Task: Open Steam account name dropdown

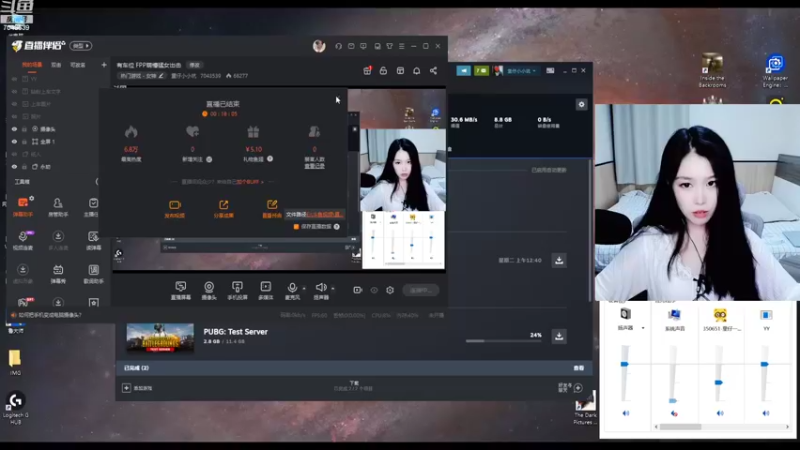Action: [521, 71]
